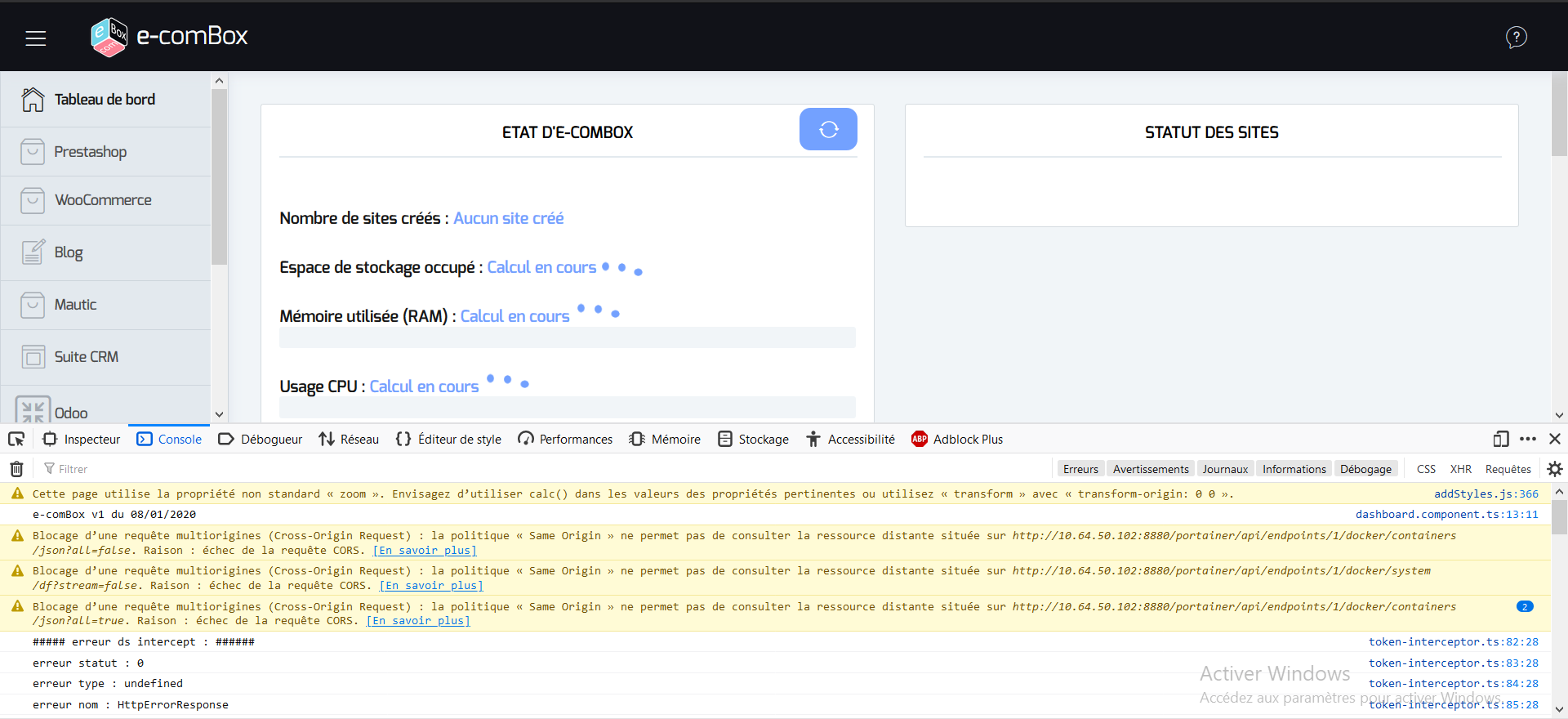Click the e-comBox logo

pyautogui.click(x=169, y=37)
